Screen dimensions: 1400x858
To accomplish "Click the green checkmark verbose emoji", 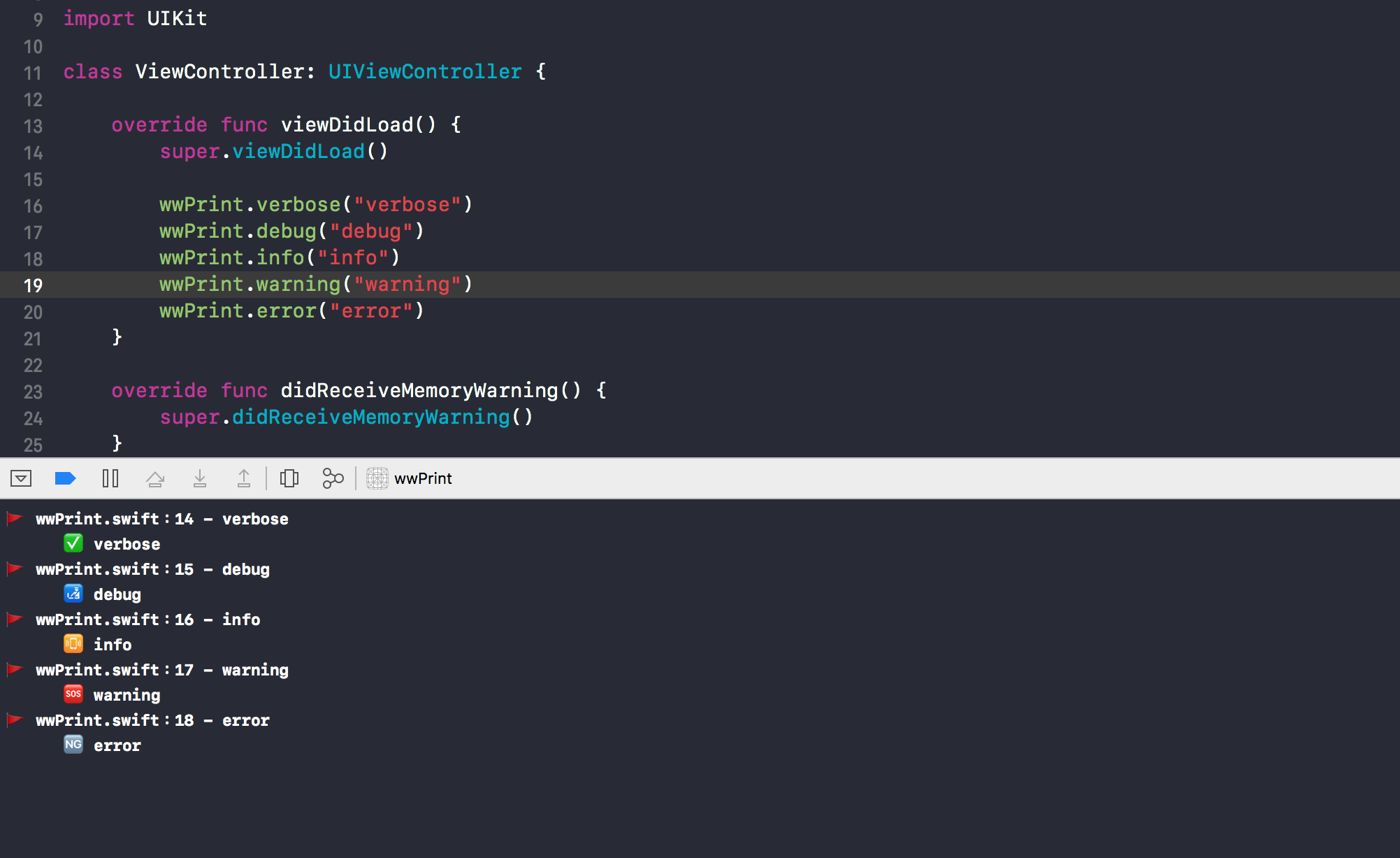I will [x=73, y=543].
